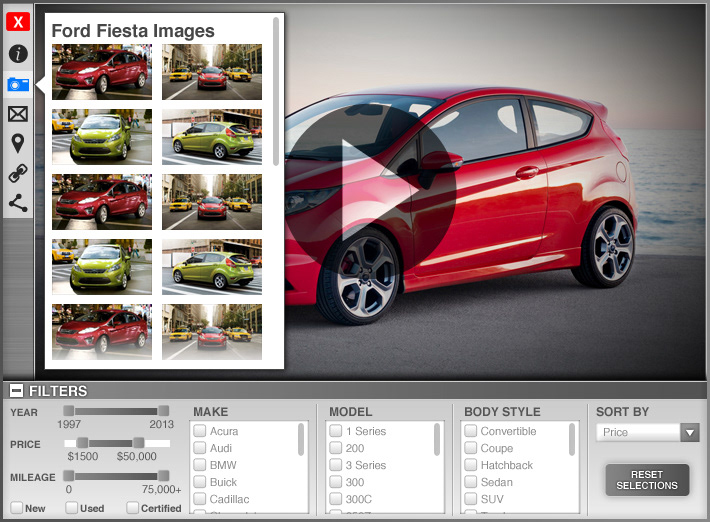Click the PRICE slider $50,000 handle
Viewport: 710px width, 522px height.
(x=139, y=443)
